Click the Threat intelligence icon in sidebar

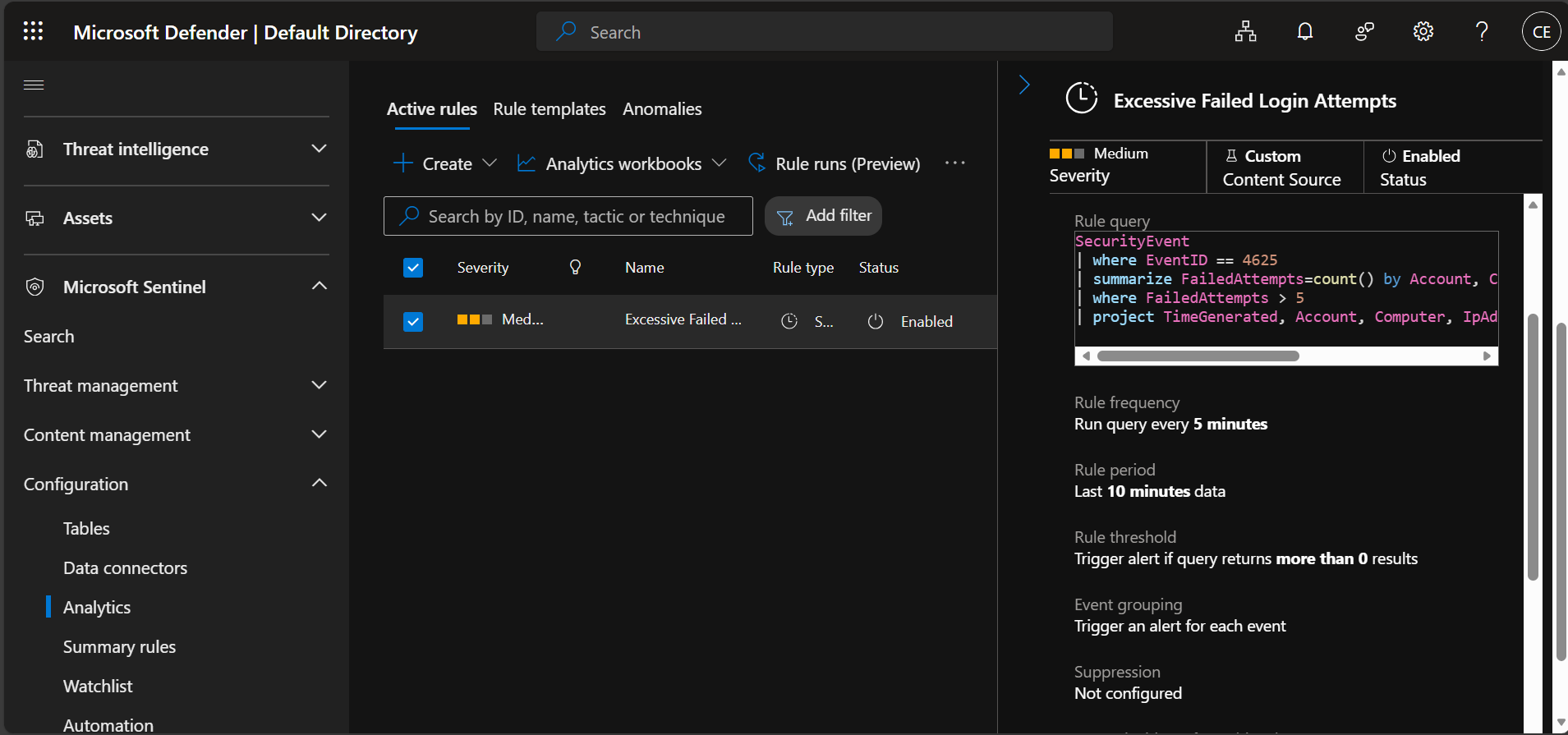(34, 149)
